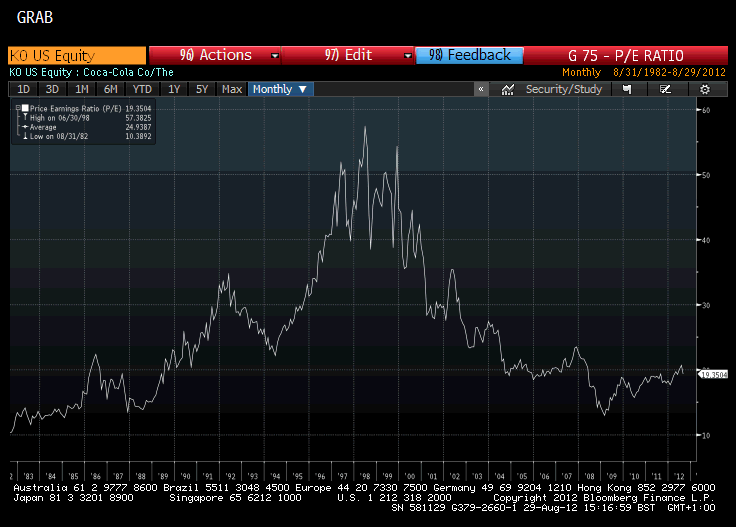The height and width of the screenshot is (527, 736).
Task: Click the edit chart pencil icon
Action: click(666, 89)
